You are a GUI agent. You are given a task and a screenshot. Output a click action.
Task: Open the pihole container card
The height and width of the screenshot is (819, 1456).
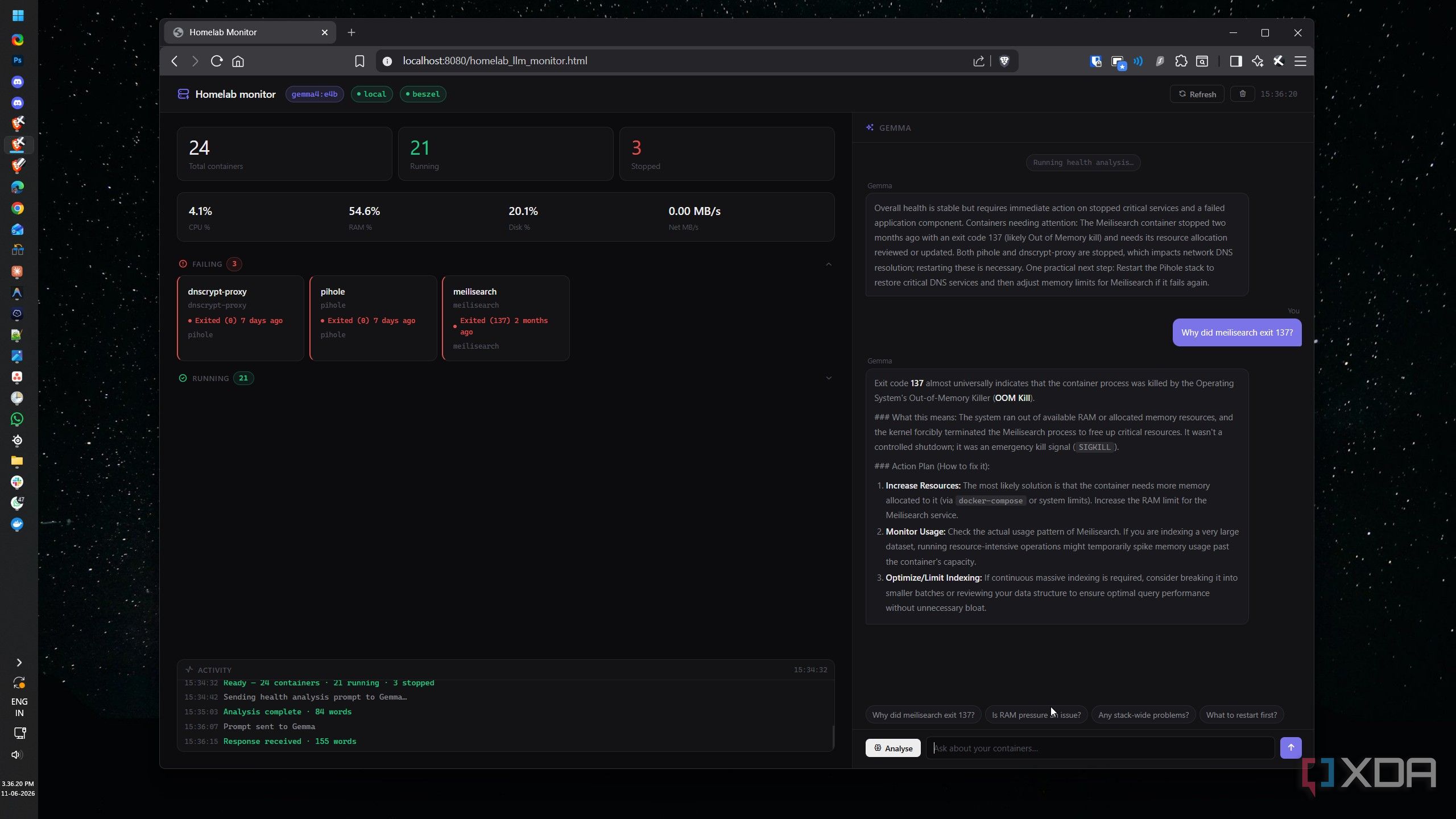click(x=373, y=318)
